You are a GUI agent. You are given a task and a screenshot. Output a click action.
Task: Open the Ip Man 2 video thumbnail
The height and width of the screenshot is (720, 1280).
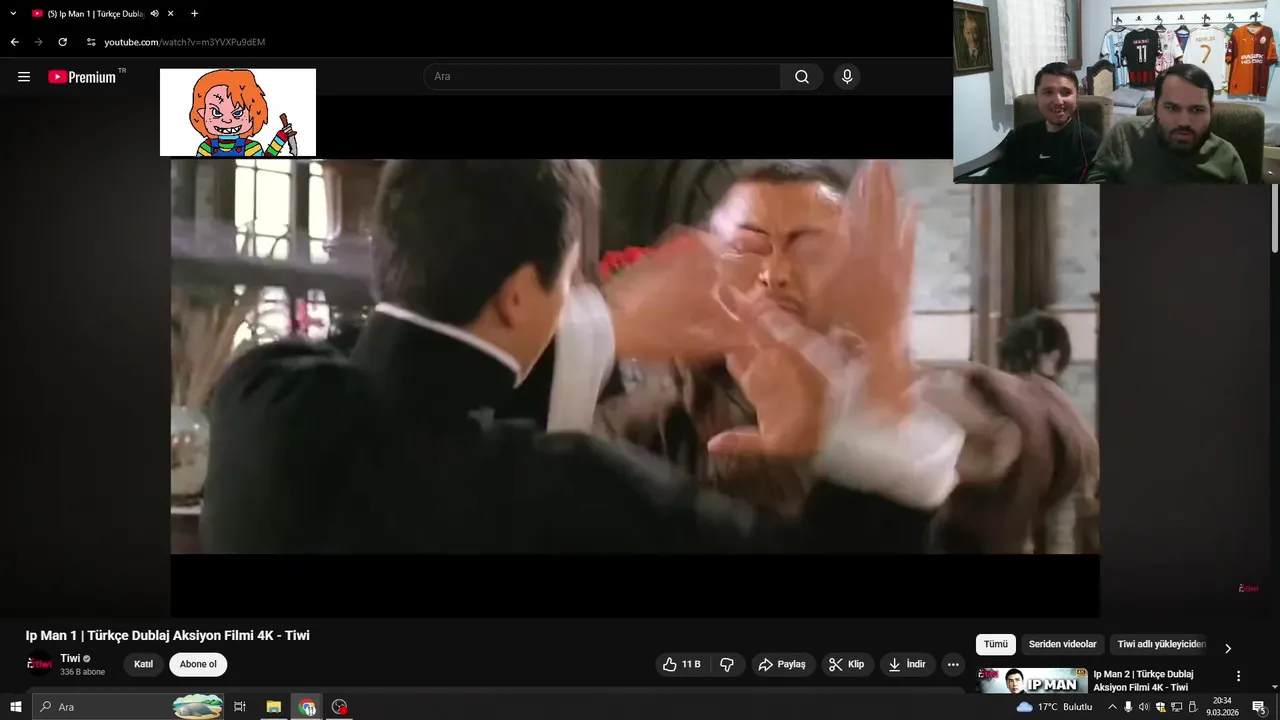[1033, 680]
